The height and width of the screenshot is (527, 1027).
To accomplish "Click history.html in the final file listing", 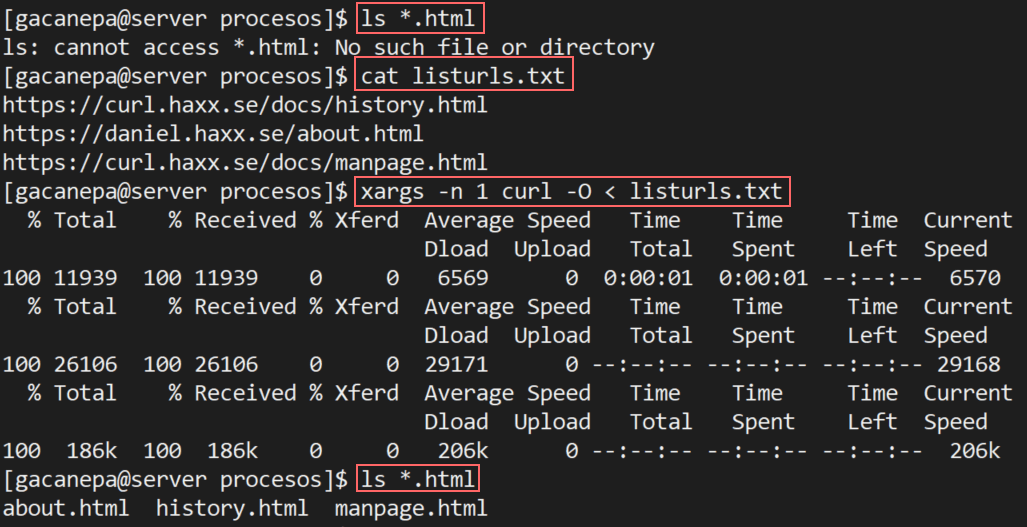I will pyautogui.click(x=231, y=509).
